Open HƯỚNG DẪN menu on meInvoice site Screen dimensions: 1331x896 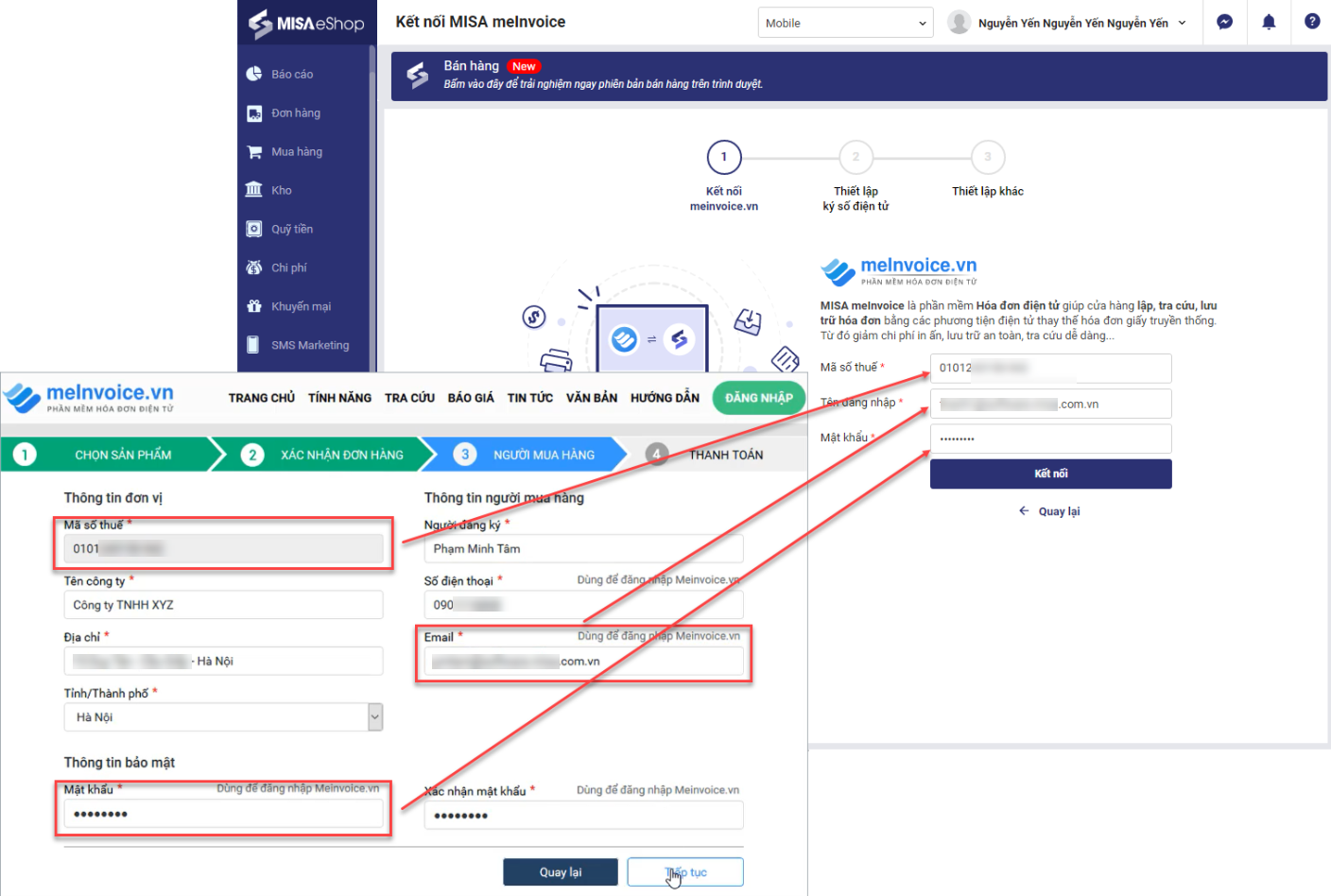(665, 398)
